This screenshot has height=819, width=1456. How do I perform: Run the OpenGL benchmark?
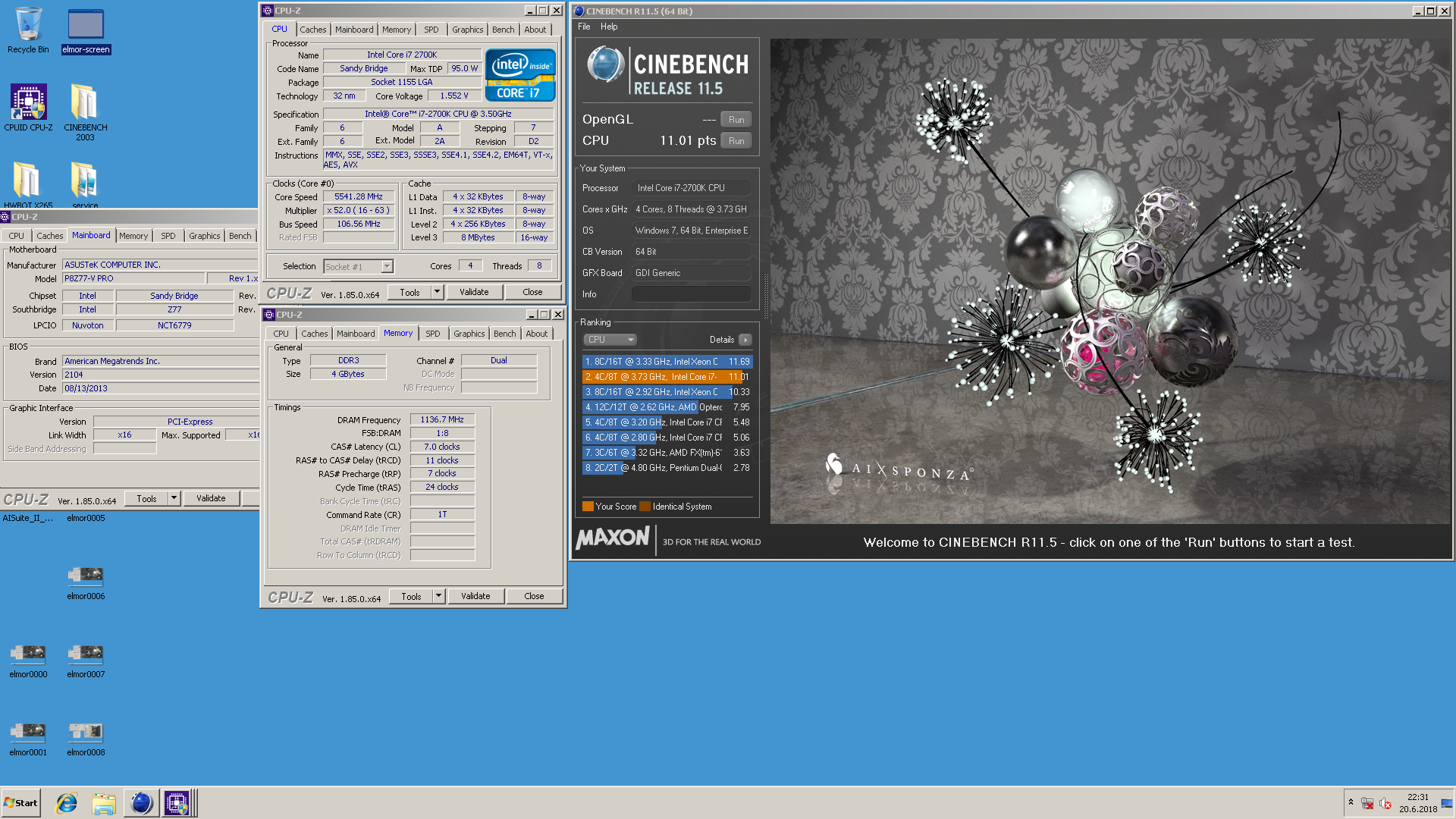[x=736, y=120]
